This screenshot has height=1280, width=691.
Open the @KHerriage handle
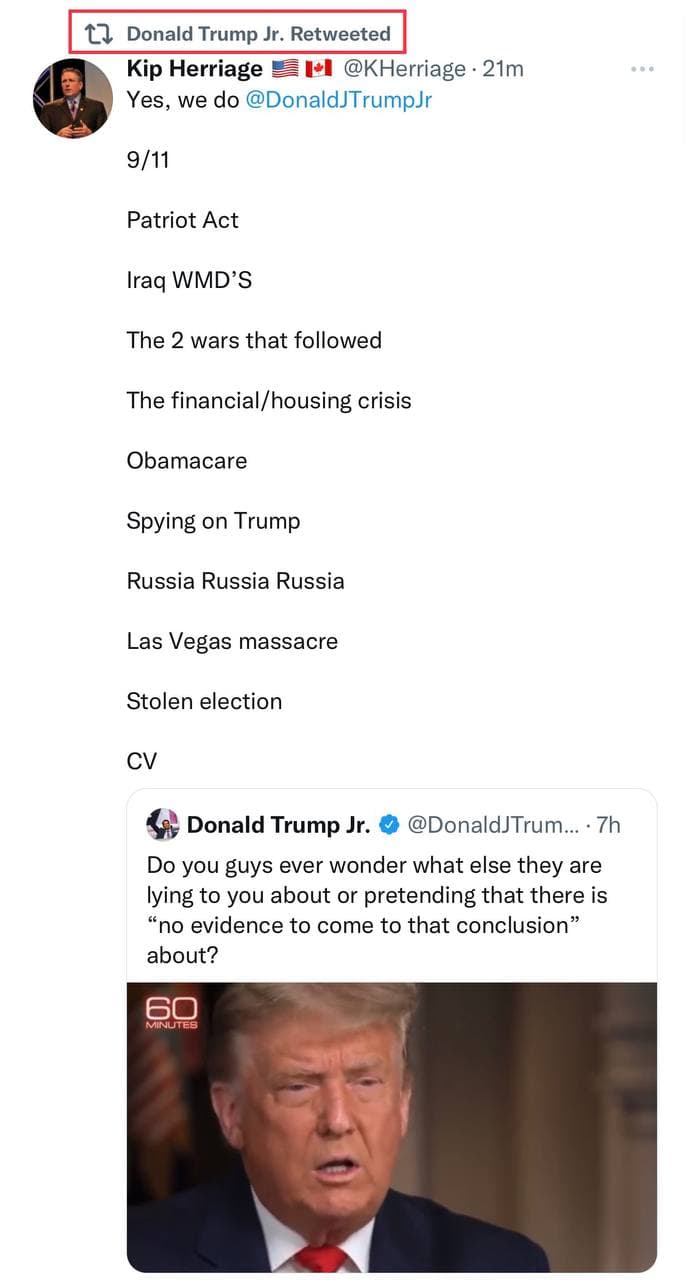(x=404, y=68)
